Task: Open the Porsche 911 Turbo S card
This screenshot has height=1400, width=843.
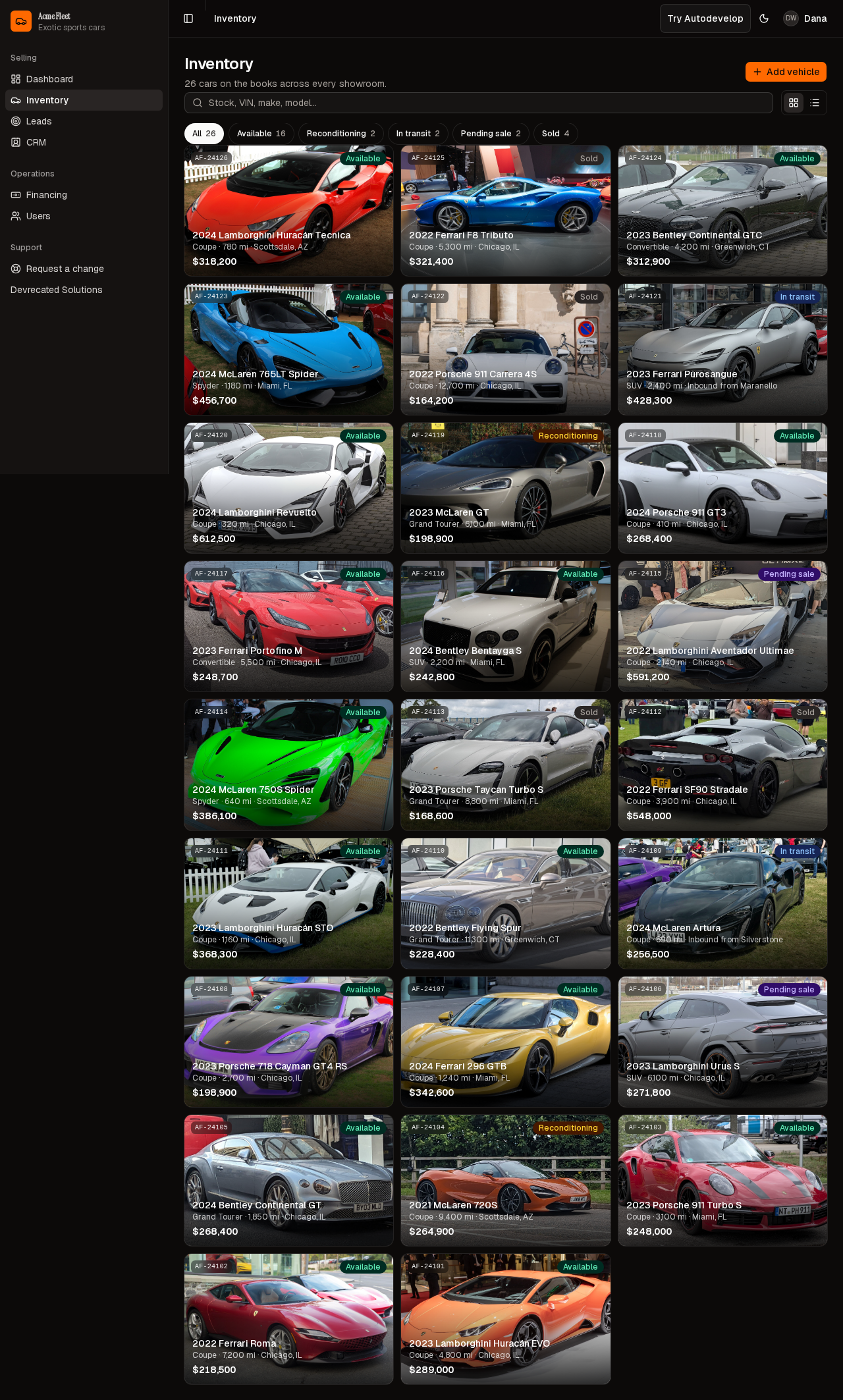Action: tap(722, 1181)
